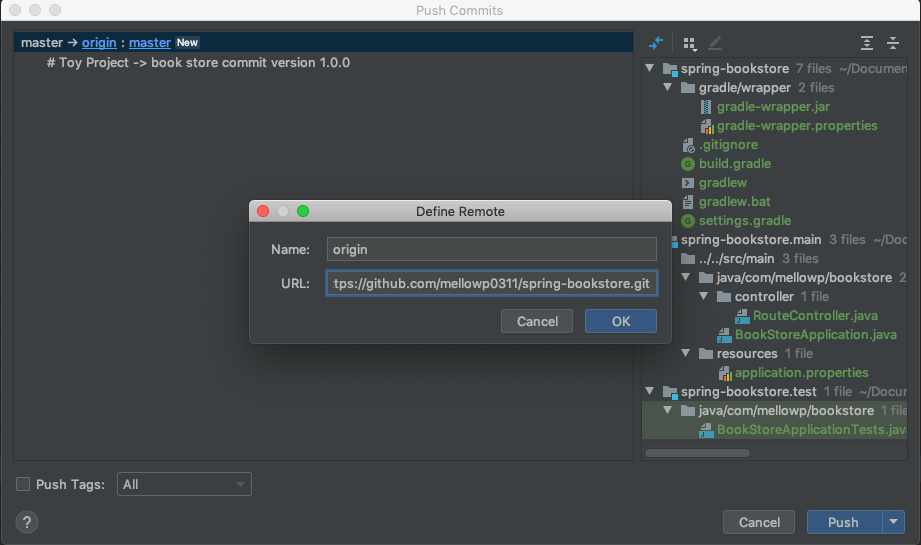
Task: Click the origin remote link
Action: 99,42
